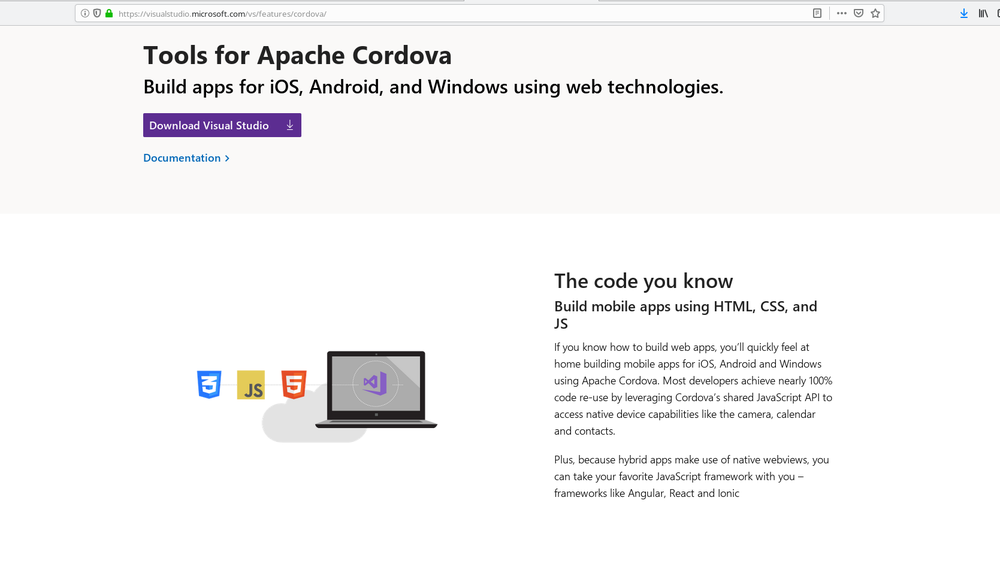Click the CSS3 logo icon
Screen dimensions: 1000x561
tap(209, 384)
